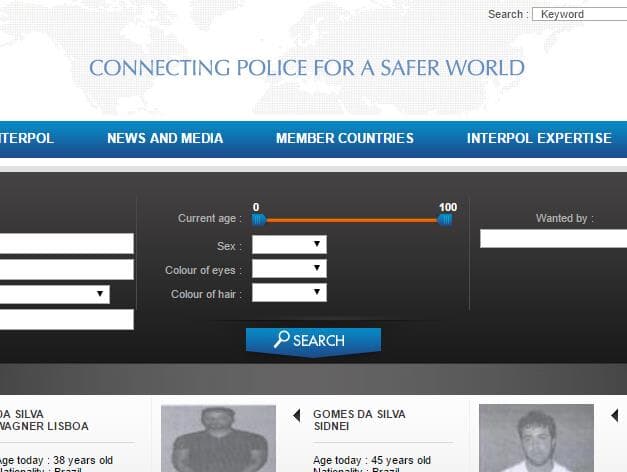Click the bottom text field on the left
The height and width of the screenshot is (472, 627).
click(x=67, y=319)
